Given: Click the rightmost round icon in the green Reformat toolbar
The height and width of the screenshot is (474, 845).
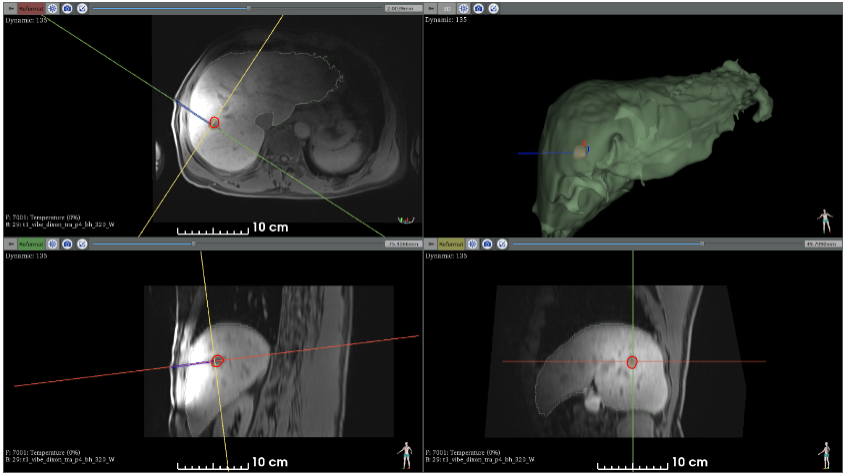Looking at the screenshot, I should coord(82,243).
